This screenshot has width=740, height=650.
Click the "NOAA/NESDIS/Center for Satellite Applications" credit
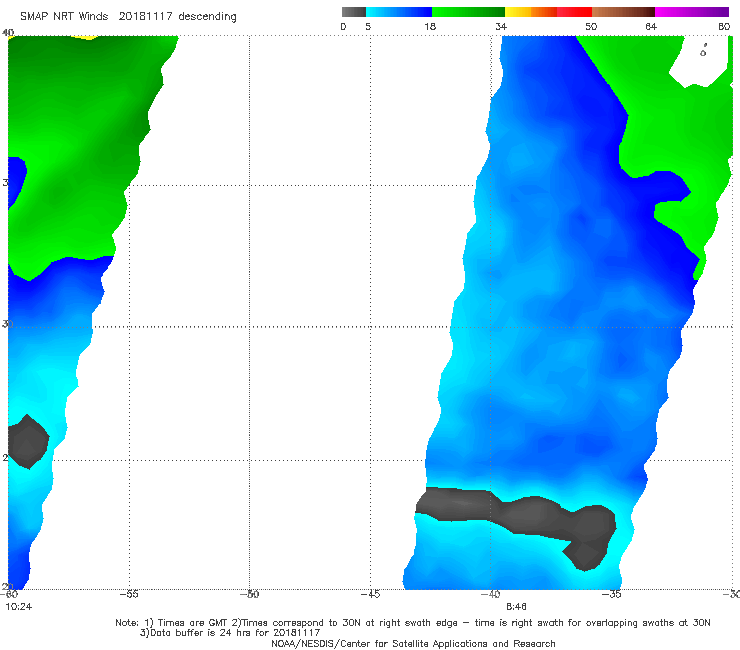point(413,644)
